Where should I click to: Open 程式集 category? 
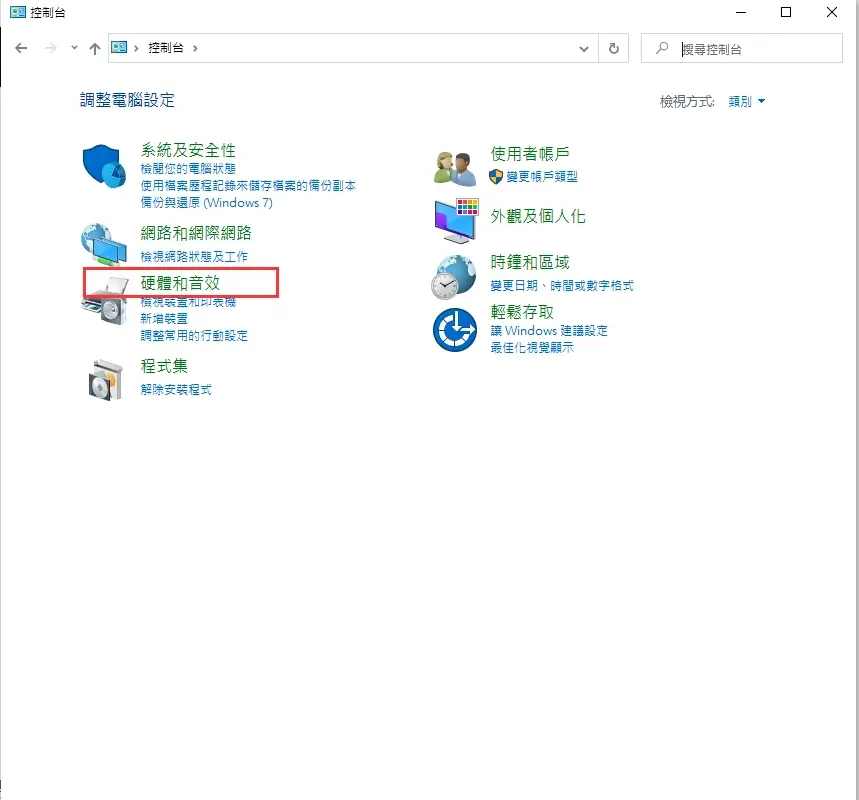[164, 366]
